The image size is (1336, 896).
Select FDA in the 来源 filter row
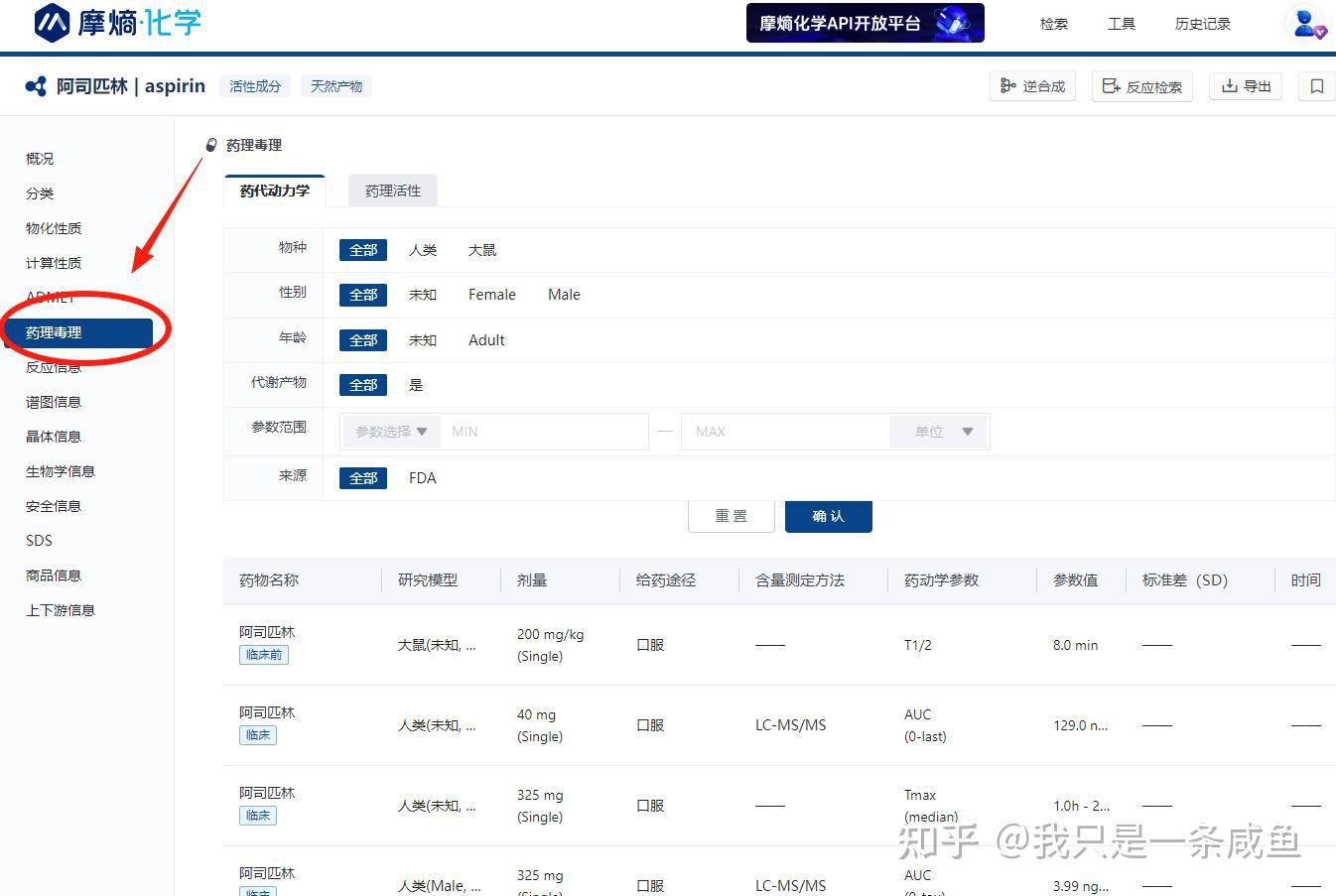pyautogui.click(x=422, y=477)
